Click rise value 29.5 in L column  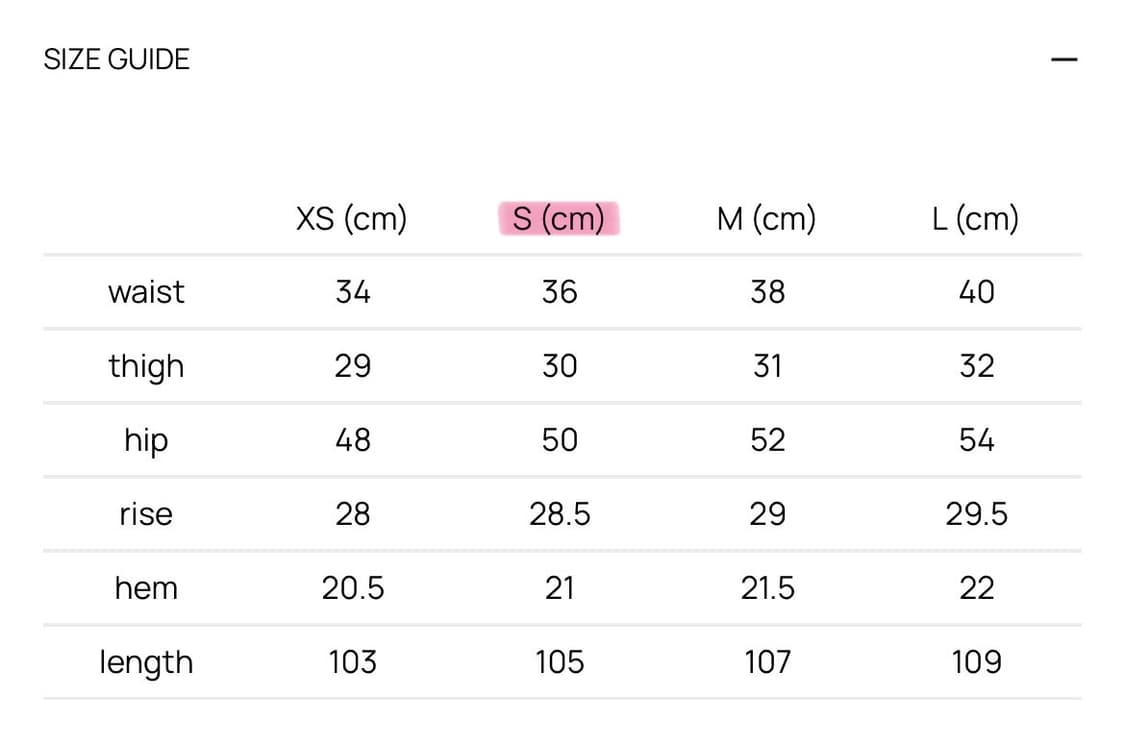976,515
